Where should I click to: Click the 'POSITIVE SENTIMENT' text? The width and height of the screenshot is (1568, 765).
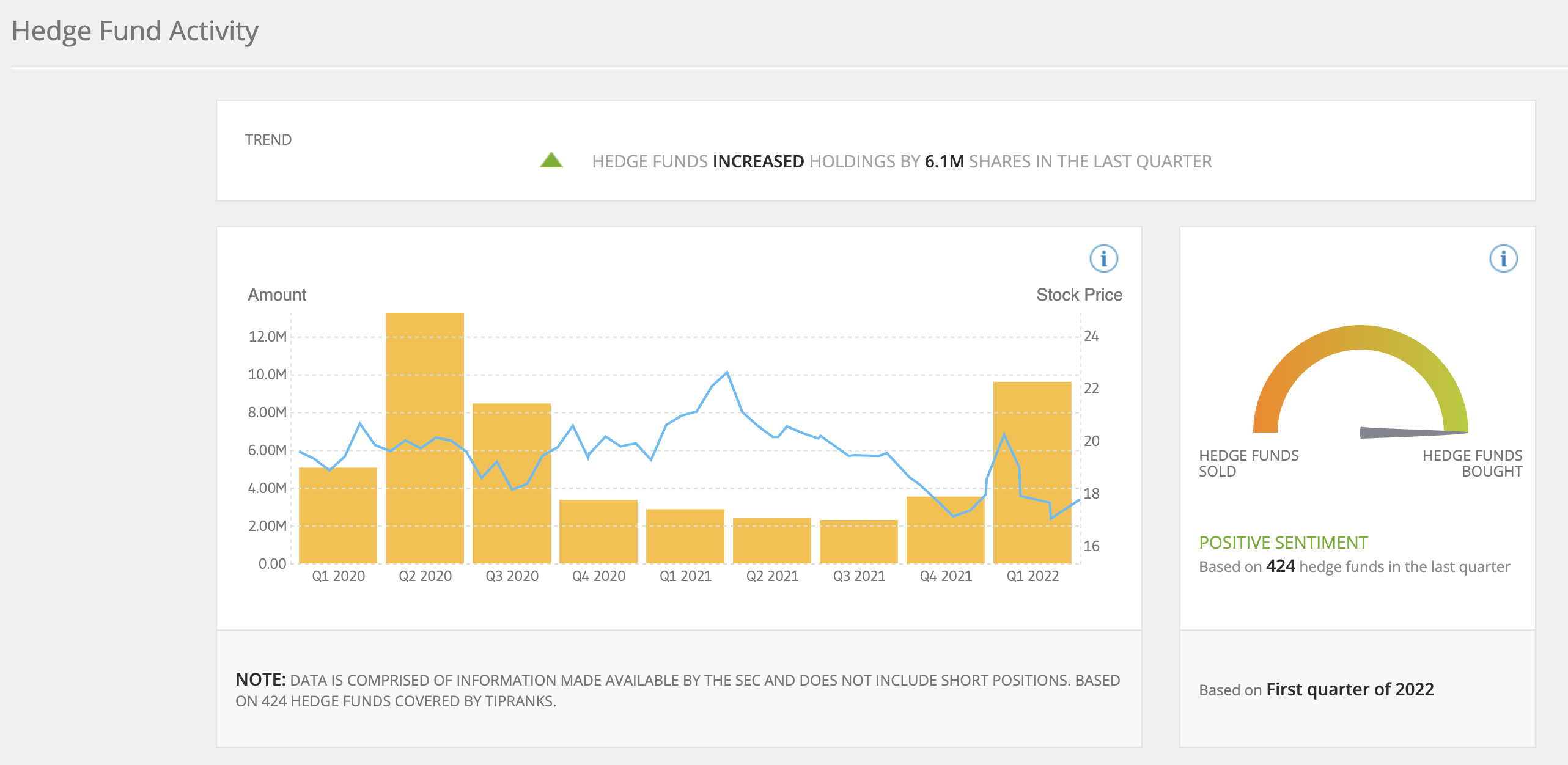[x=1283, y=543]
